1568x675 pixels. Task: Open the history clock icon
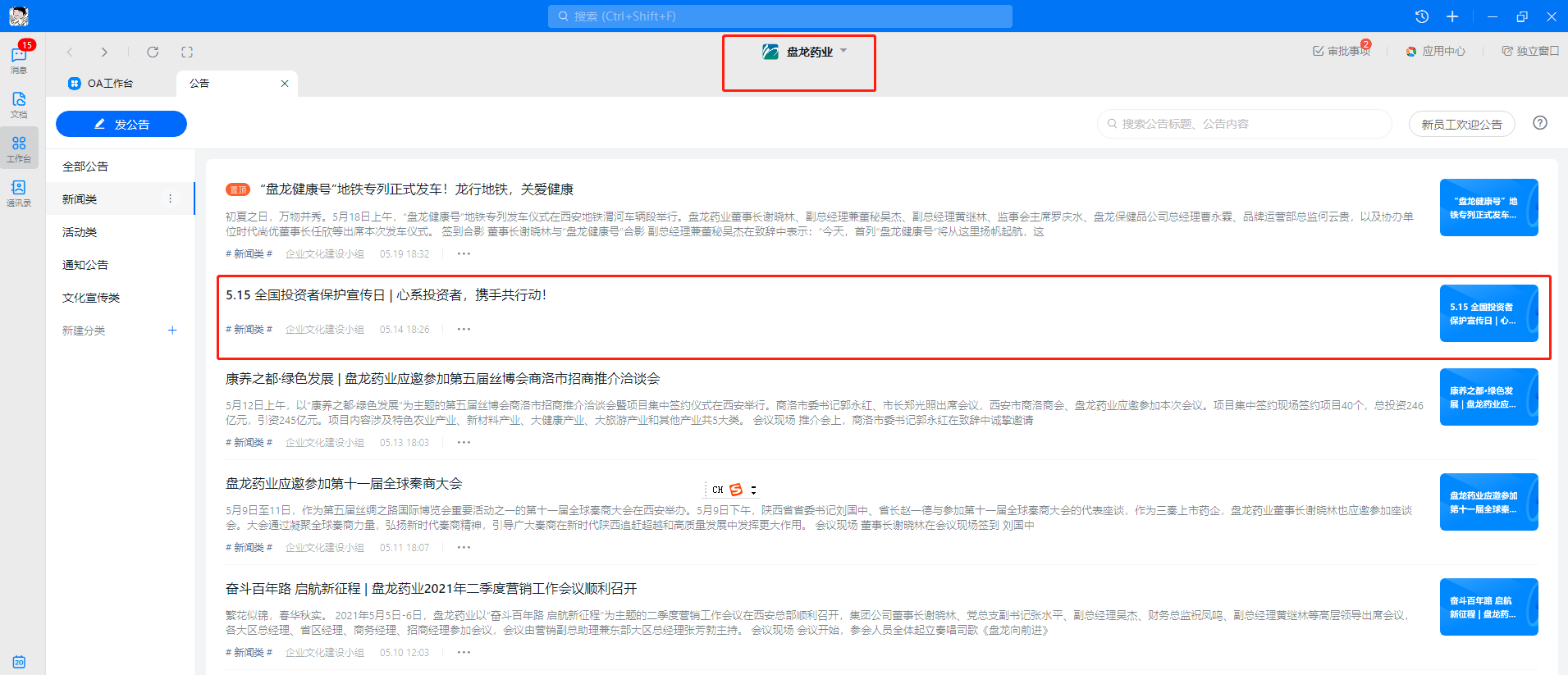1422,16
